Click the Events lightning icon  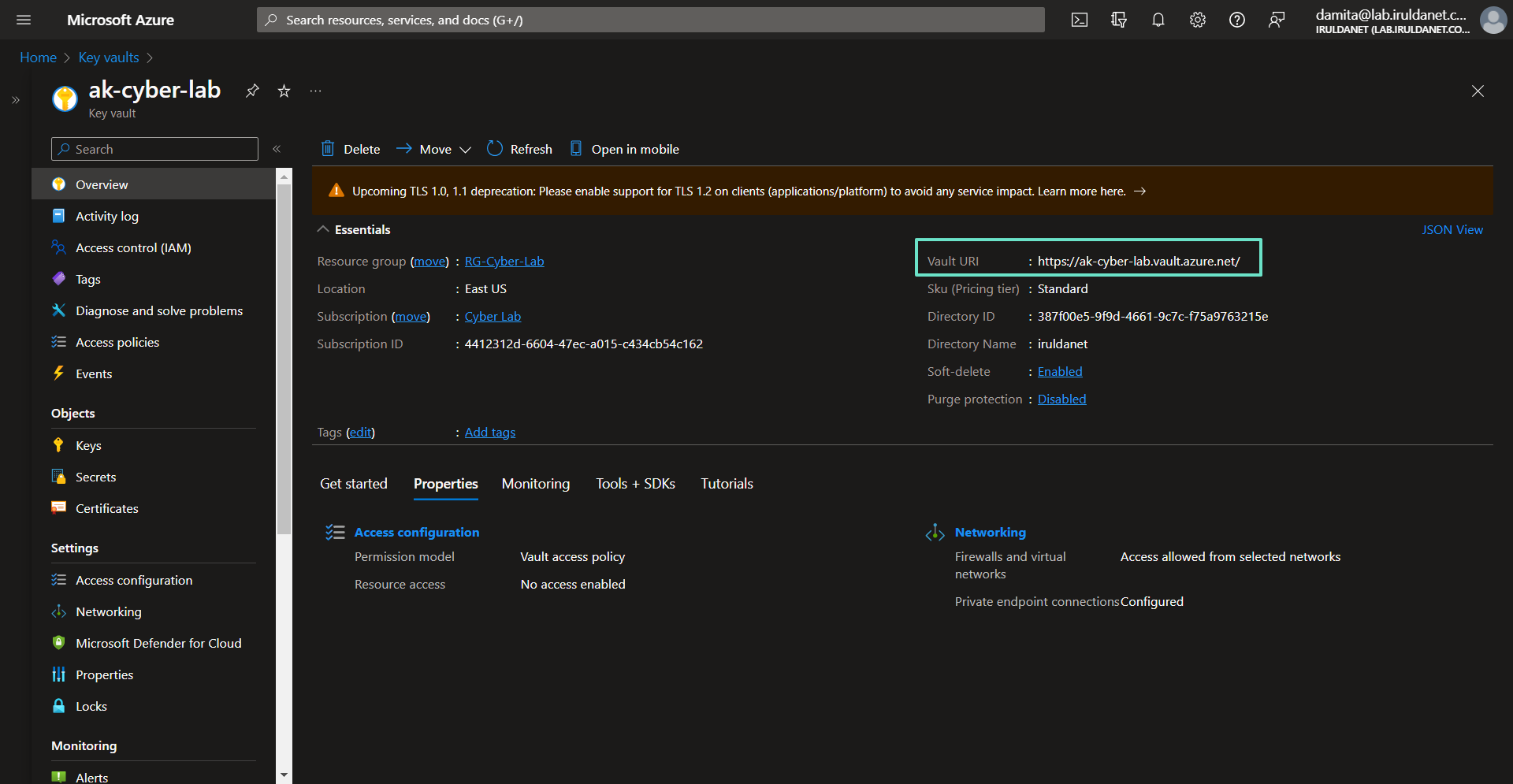pos(58,373)
